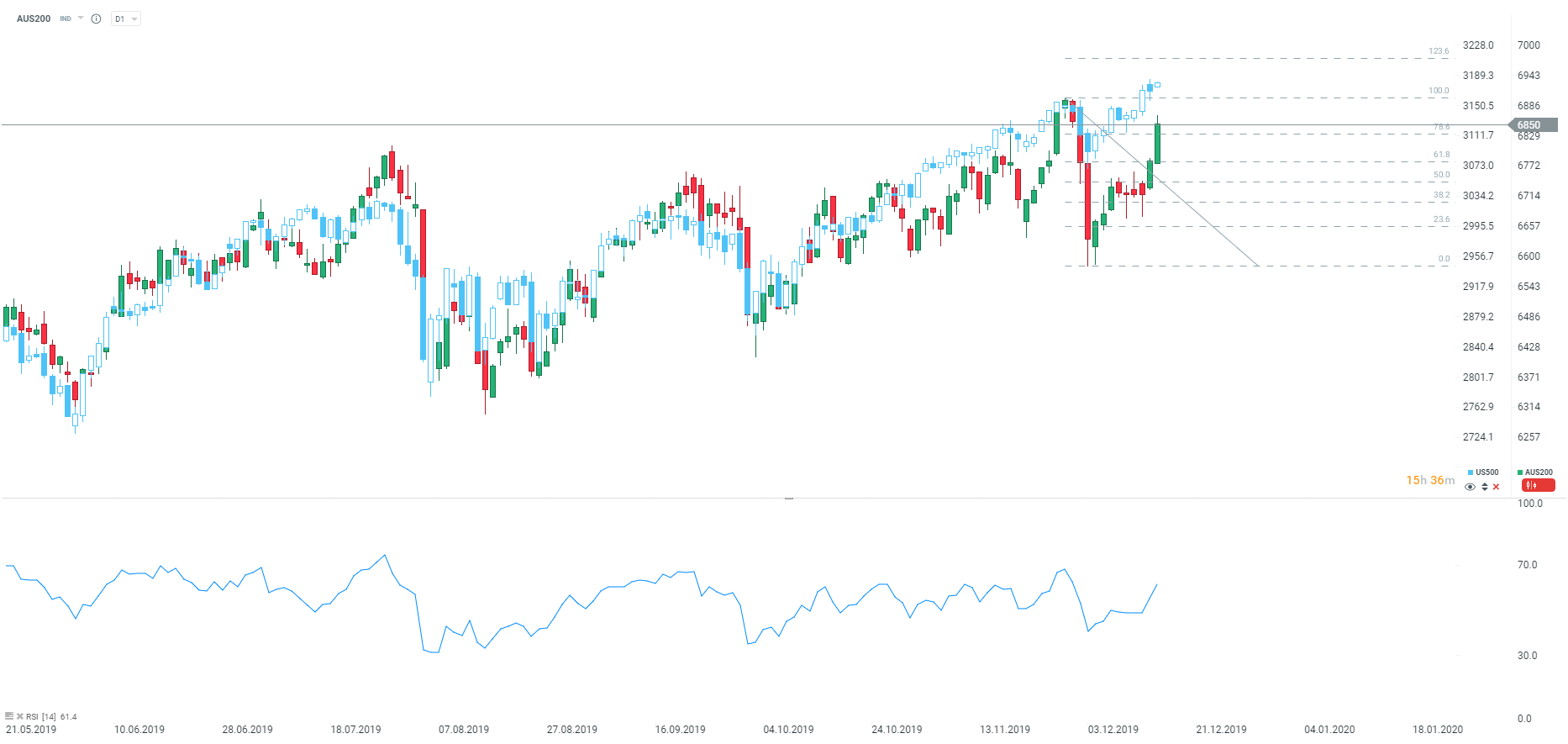Screen dimensions: 1568x744
Task: Click the red candlestick chart-type button
Action: coord(1538,485)
